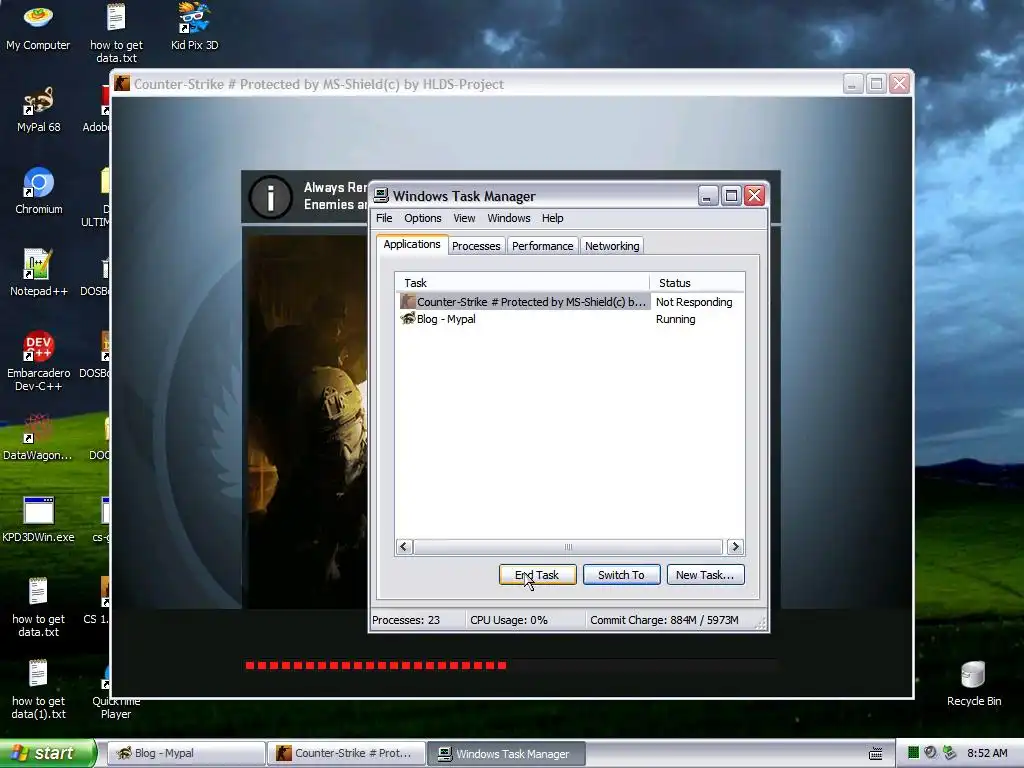Open Kid Pix 3D desktop shortcut

pos(194,27)
